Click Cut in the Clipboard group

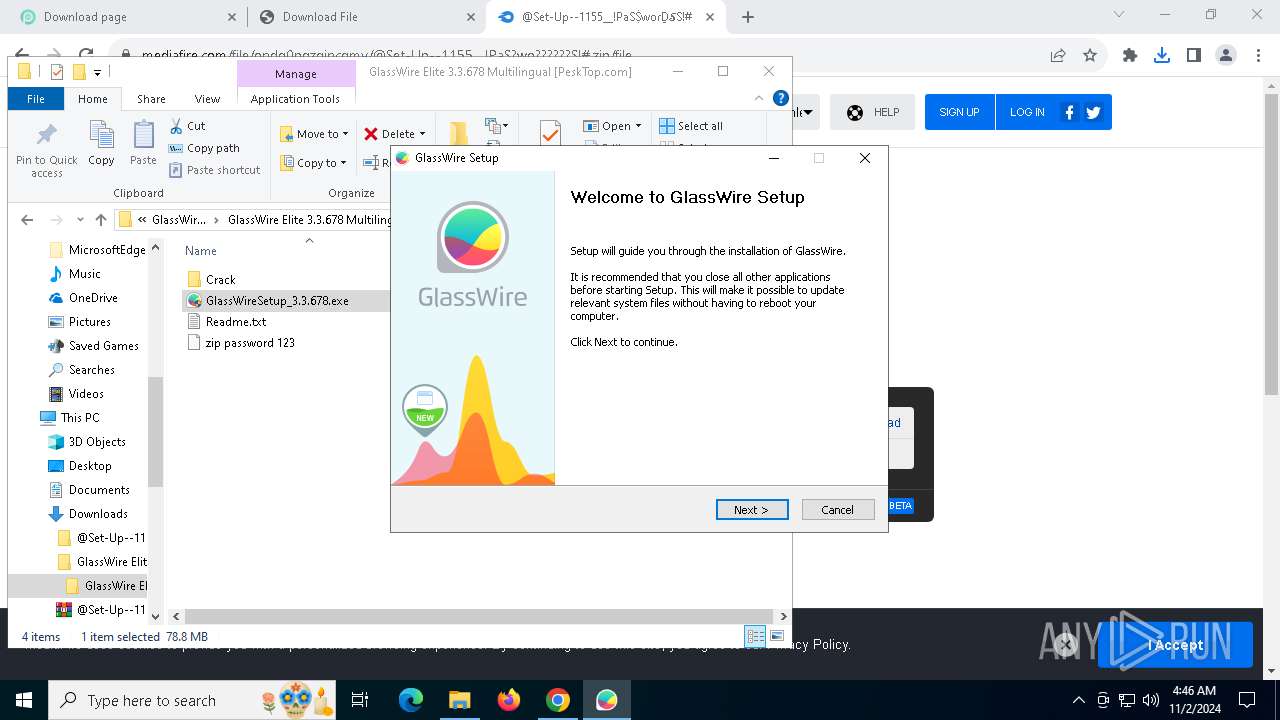pyautogui.click(x=188, y=126)
